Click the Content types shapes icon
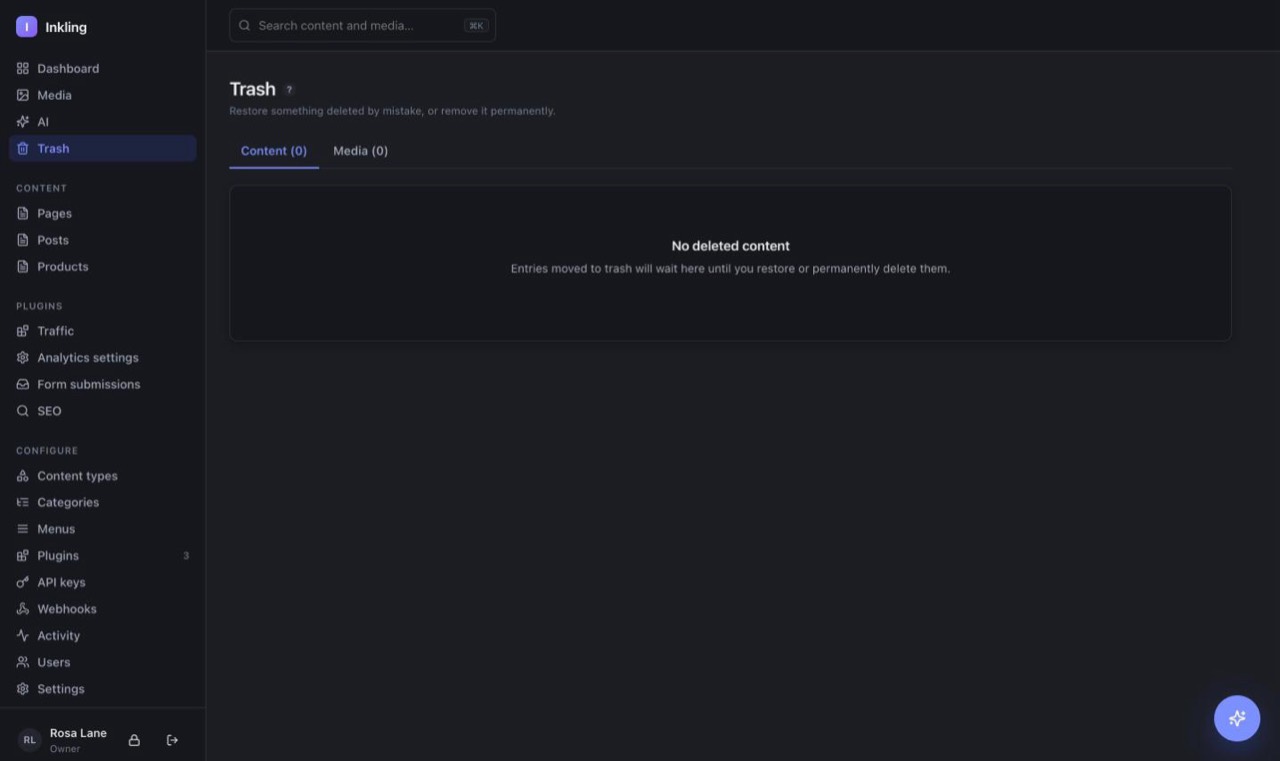The image size is (1280, 761). pos(23,476)
